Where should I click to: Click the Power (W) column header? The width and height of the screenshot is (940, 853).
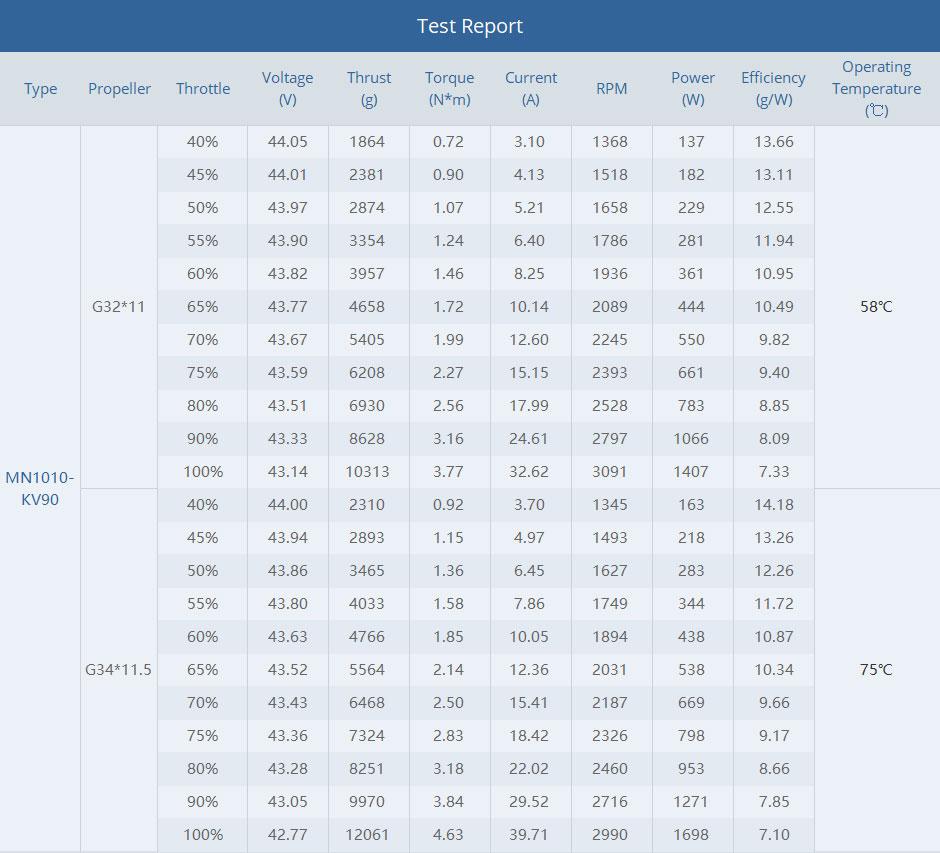point(693,88)
